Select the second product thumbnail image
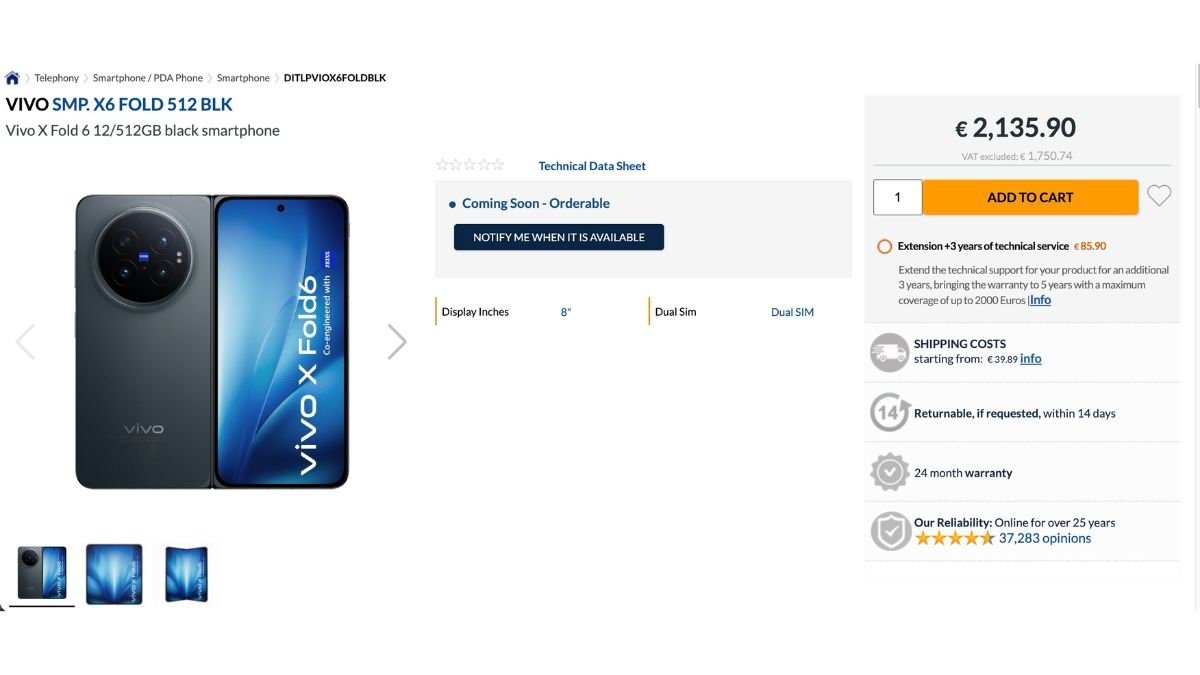 coord(114,574)
